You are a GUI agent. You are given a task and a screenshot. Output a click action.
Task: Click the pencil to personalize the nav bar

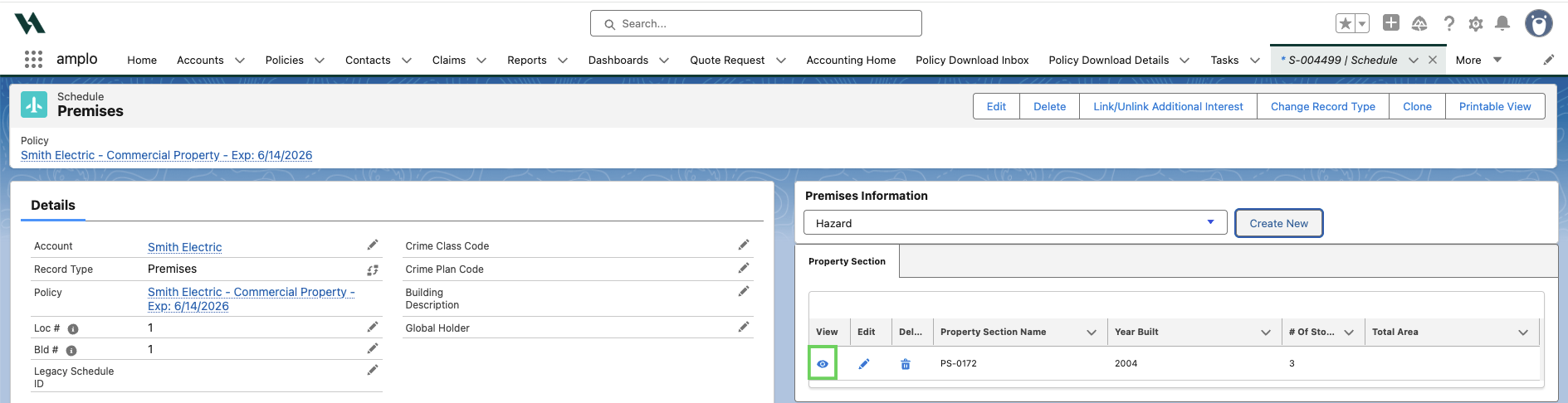(1549, 60)
